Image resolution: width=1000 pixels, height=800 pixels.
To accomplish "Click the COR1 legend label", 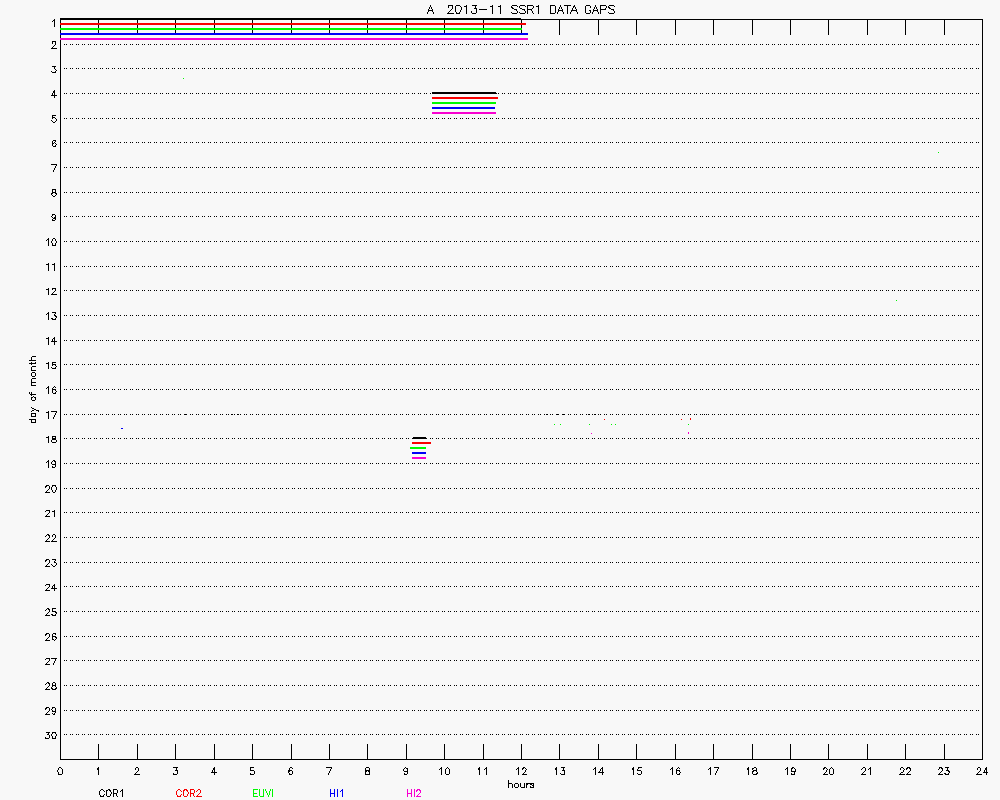I will click(x=110, y=793).
